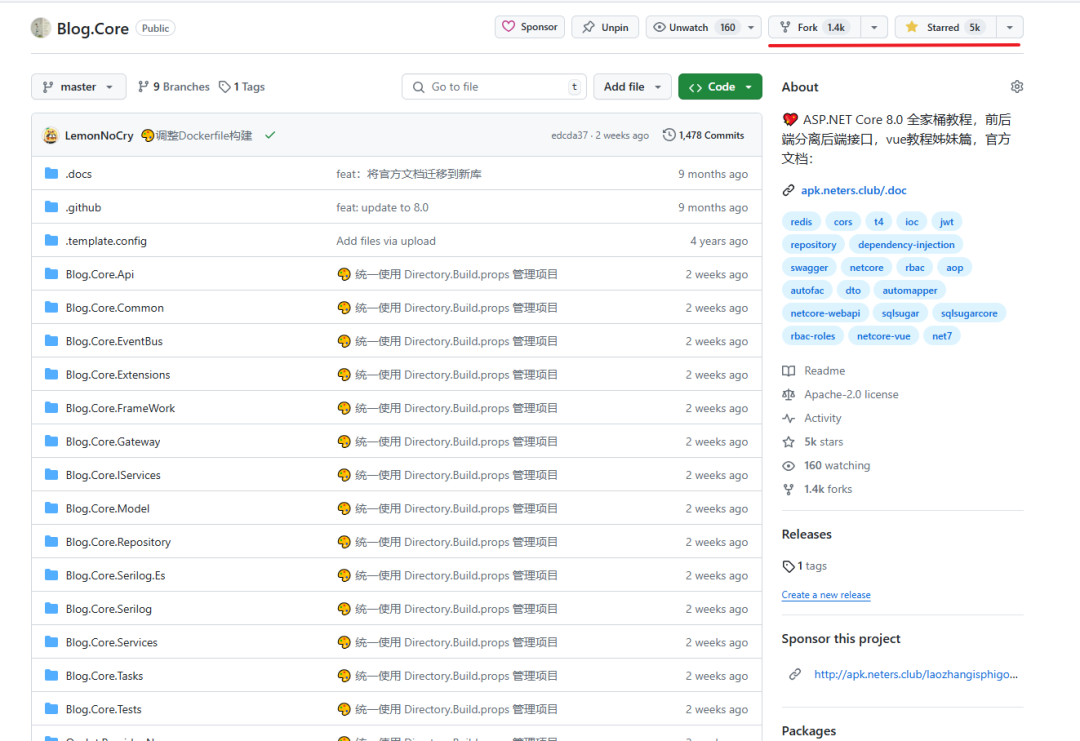Click Create a new release link
The width and height of the screenshot is (1080, 741).
[826, 594]
